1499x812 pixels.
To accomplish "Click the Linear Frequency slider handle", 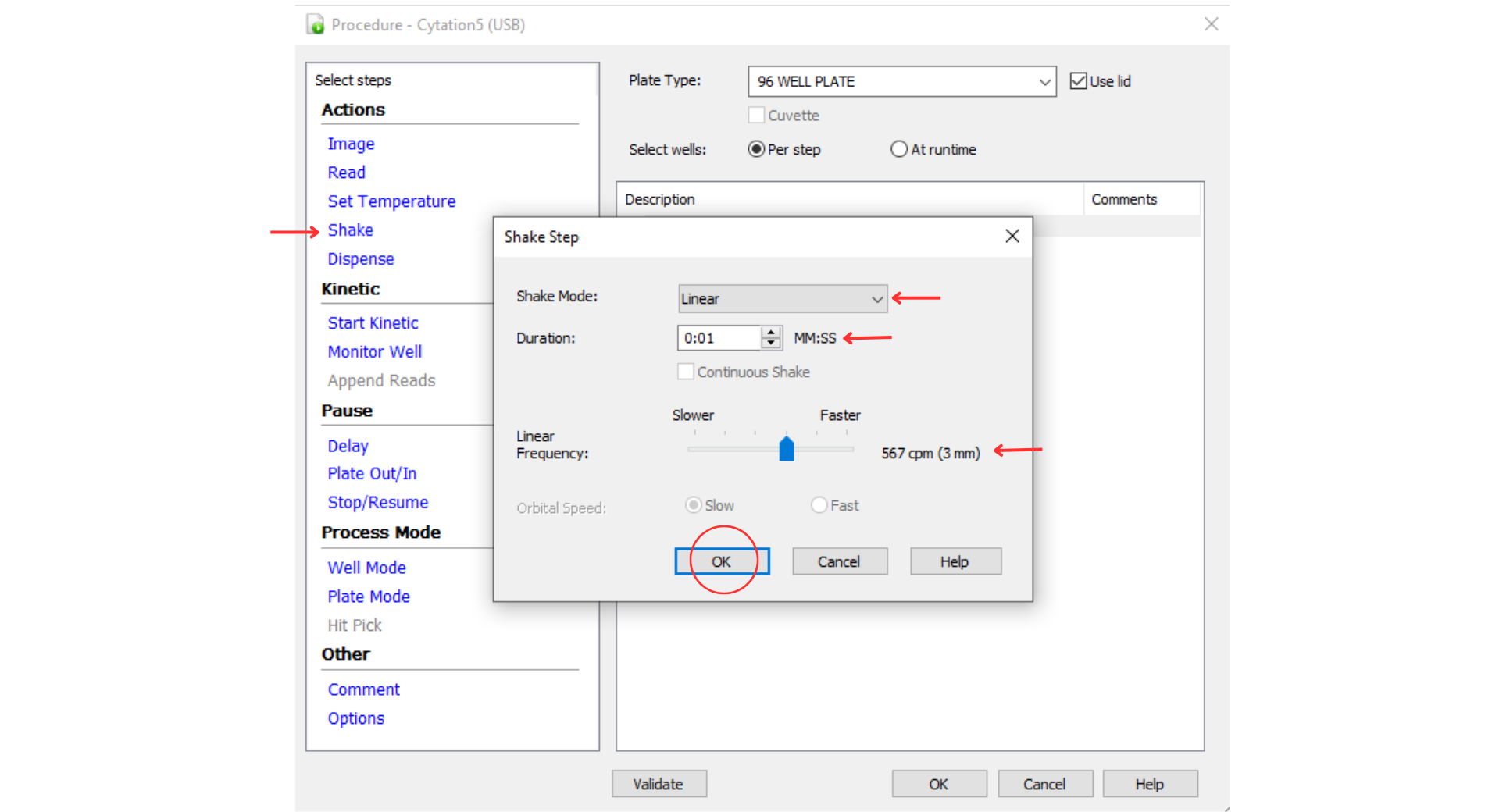I will (787, 449).
